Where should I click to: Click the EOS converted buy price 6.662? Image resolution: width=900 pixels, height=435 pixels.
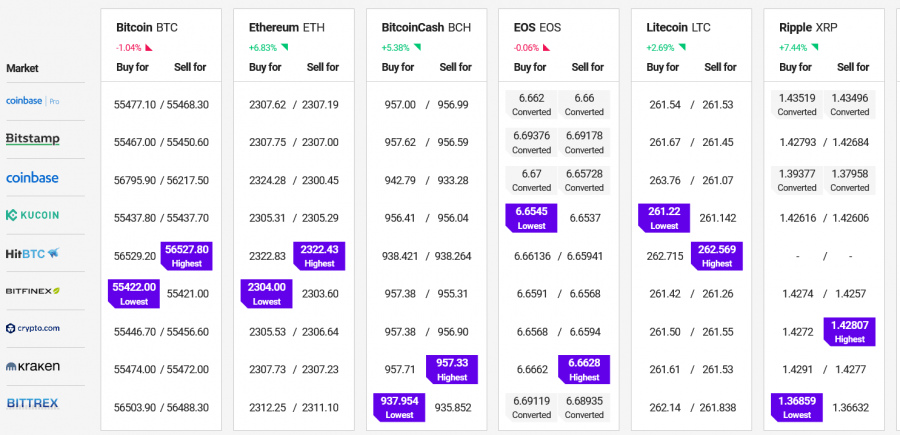531,104
